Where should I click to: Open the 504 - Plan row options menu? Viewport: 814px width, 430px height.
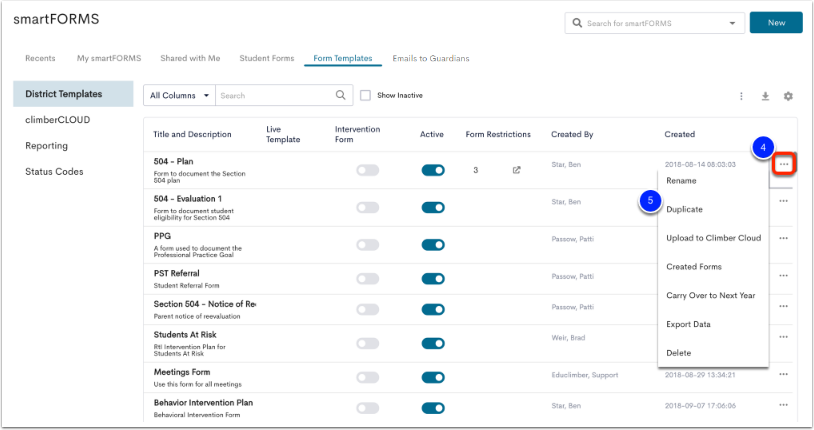click(783, 165)
